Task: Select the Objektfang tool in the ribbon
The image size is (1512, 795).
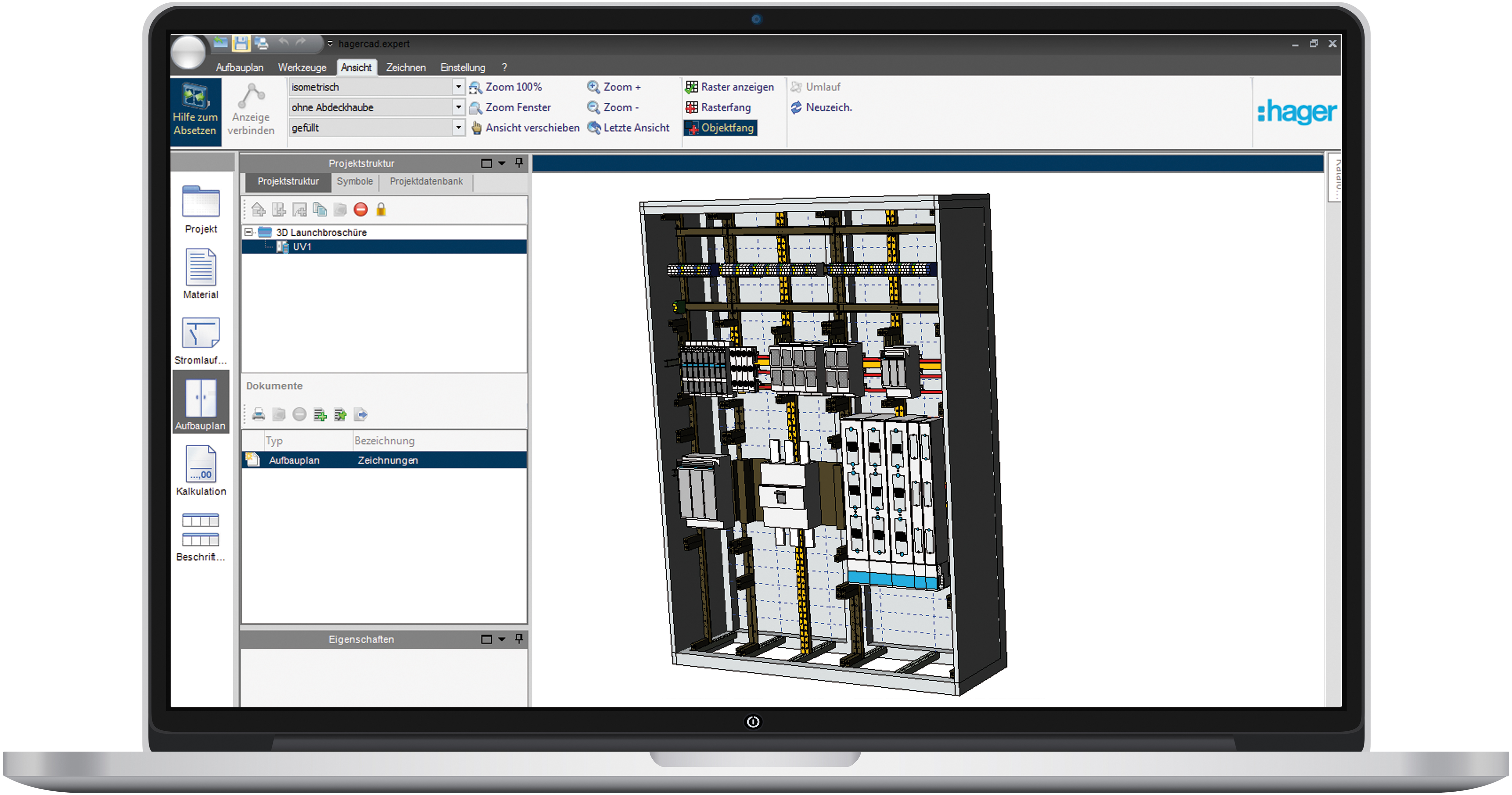Action: 720,128
